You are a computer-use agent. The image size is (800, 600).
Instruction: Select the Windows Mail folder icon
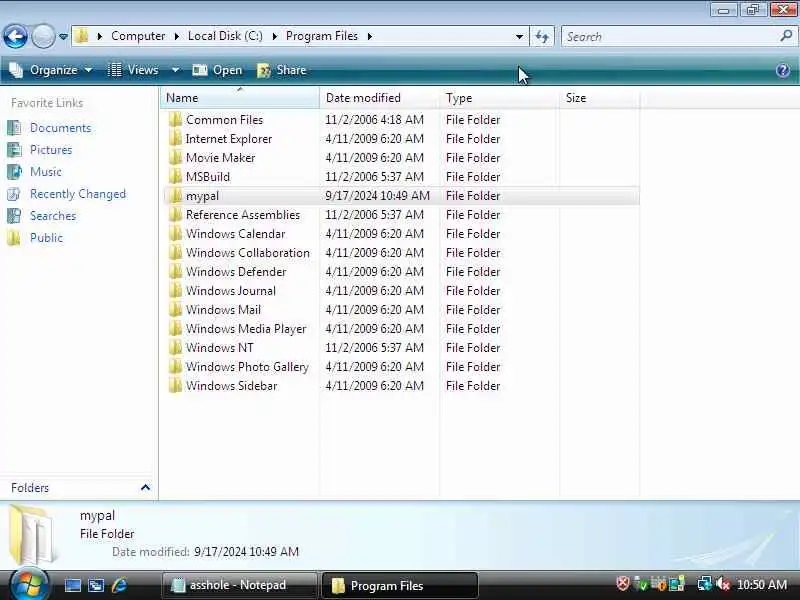click(175, 310)
